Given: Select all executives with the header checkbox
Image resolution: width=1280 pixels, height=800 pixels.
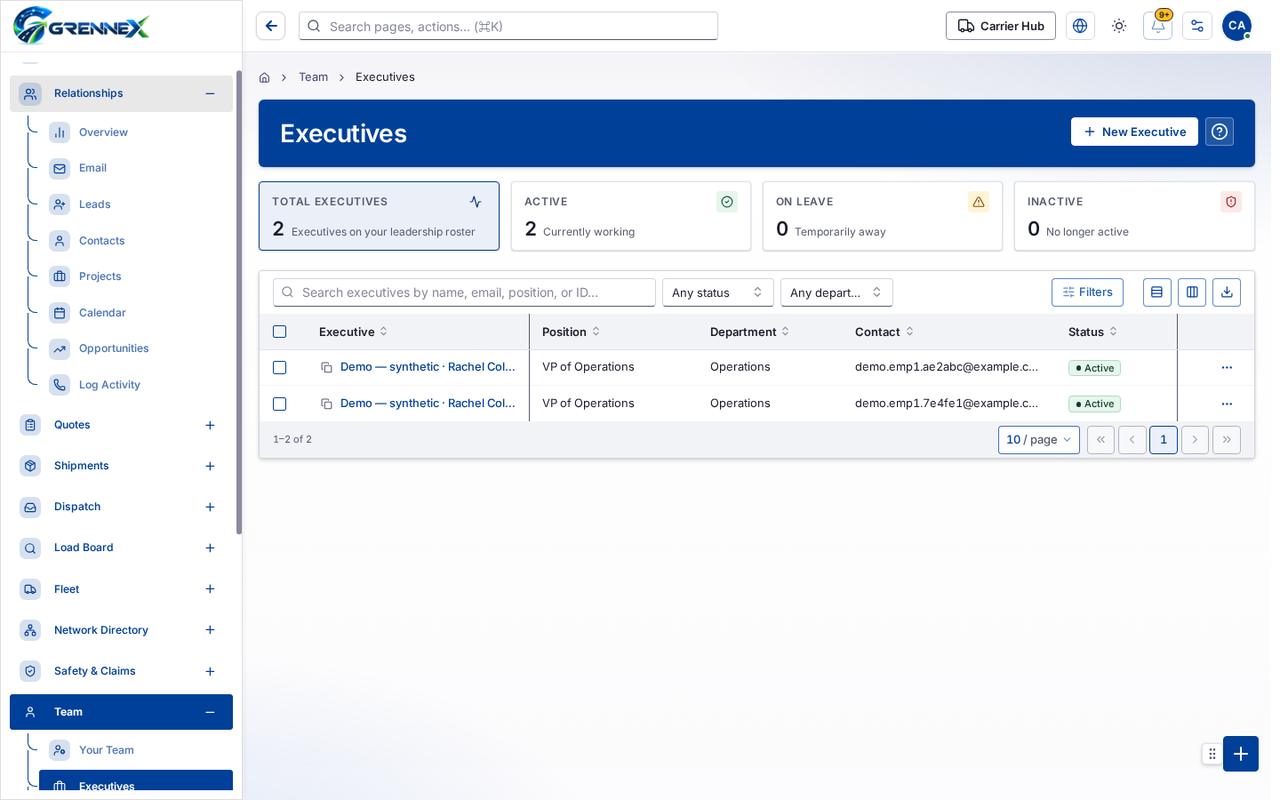Looking at the screenshot, I should 280,332.
